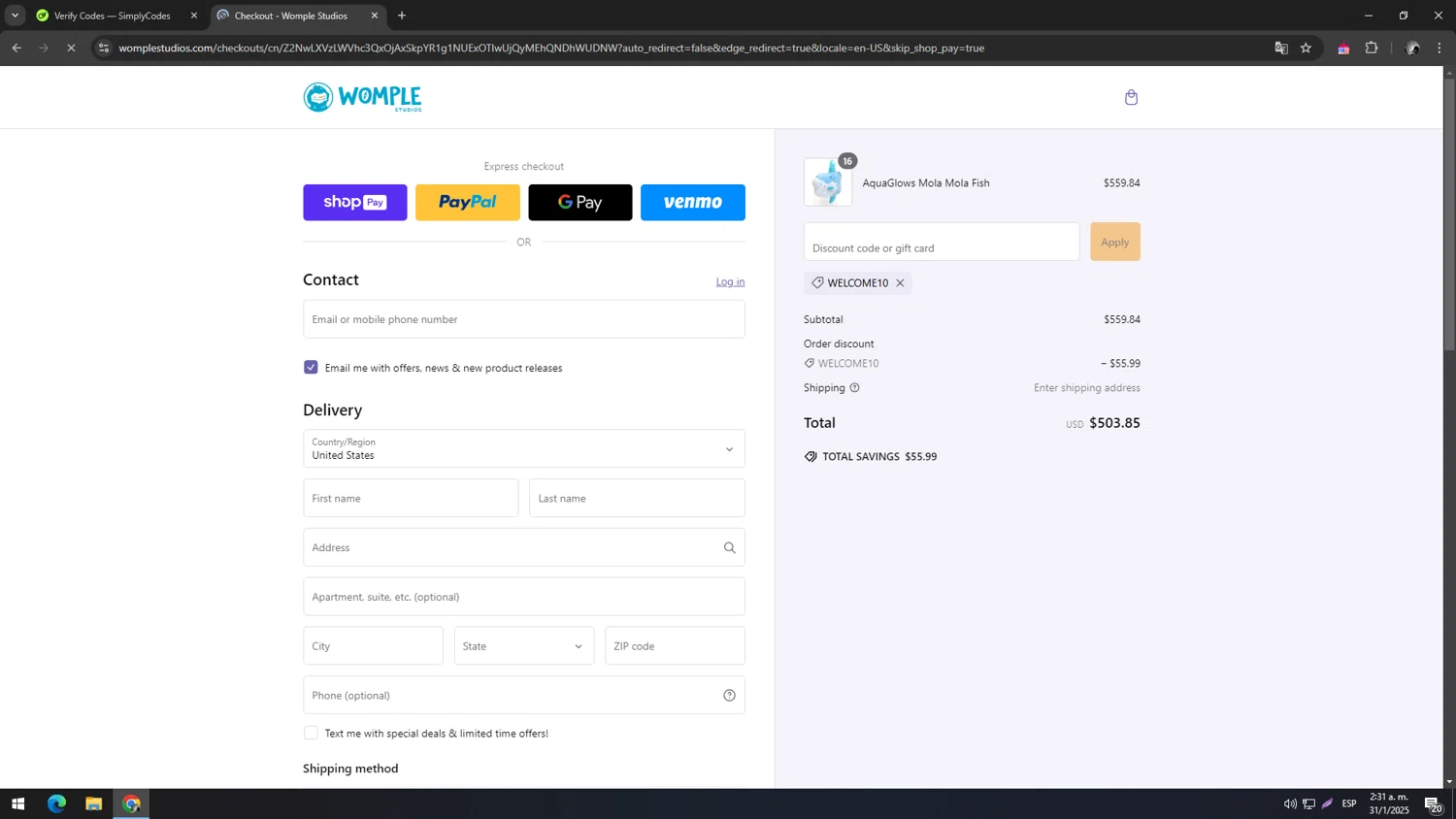
Task: Open the Windows Start menu
Action: point(17,803)
